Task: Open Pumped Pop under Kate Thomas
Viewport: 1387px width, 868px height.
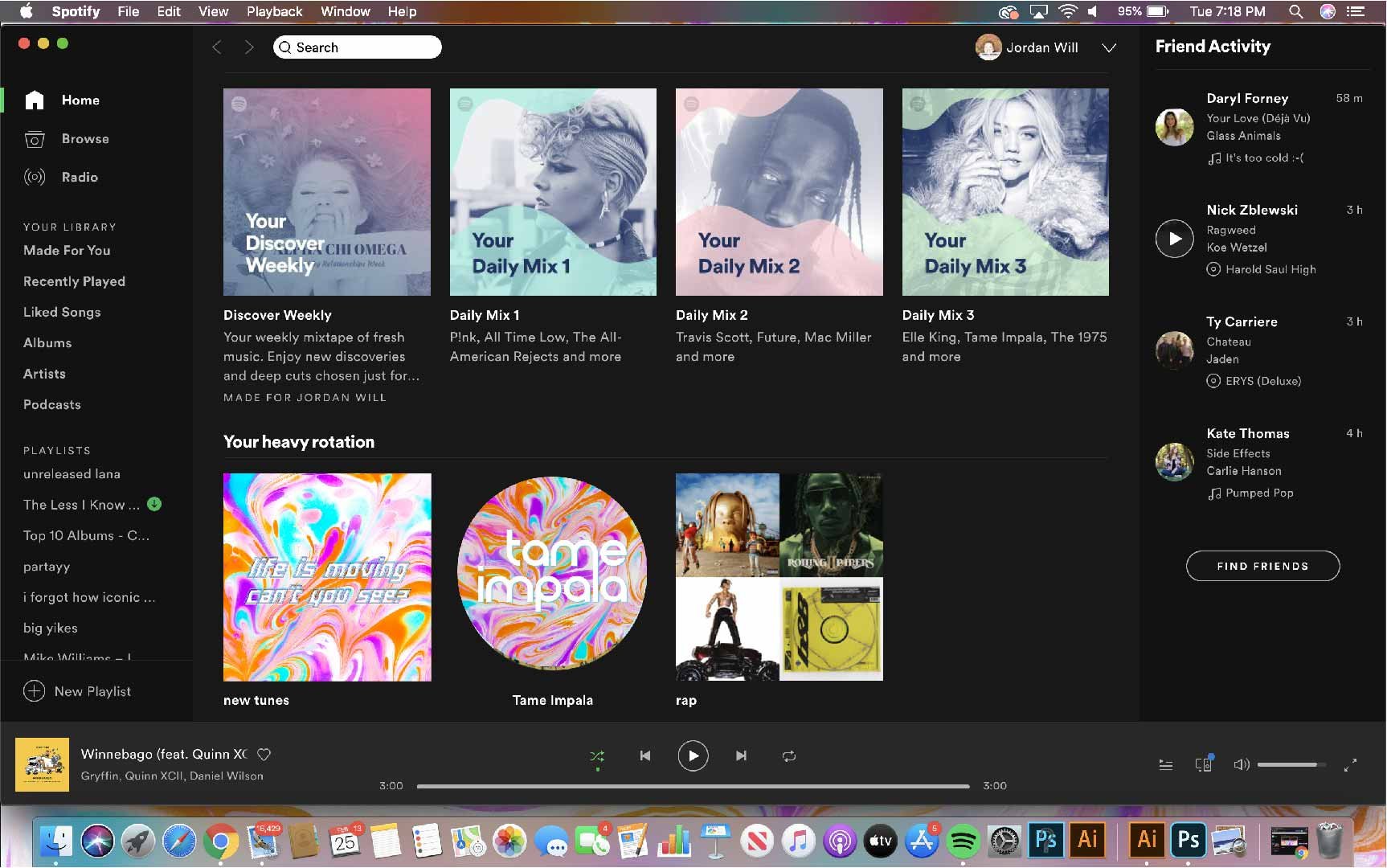Action: (x=1259, y=493)
